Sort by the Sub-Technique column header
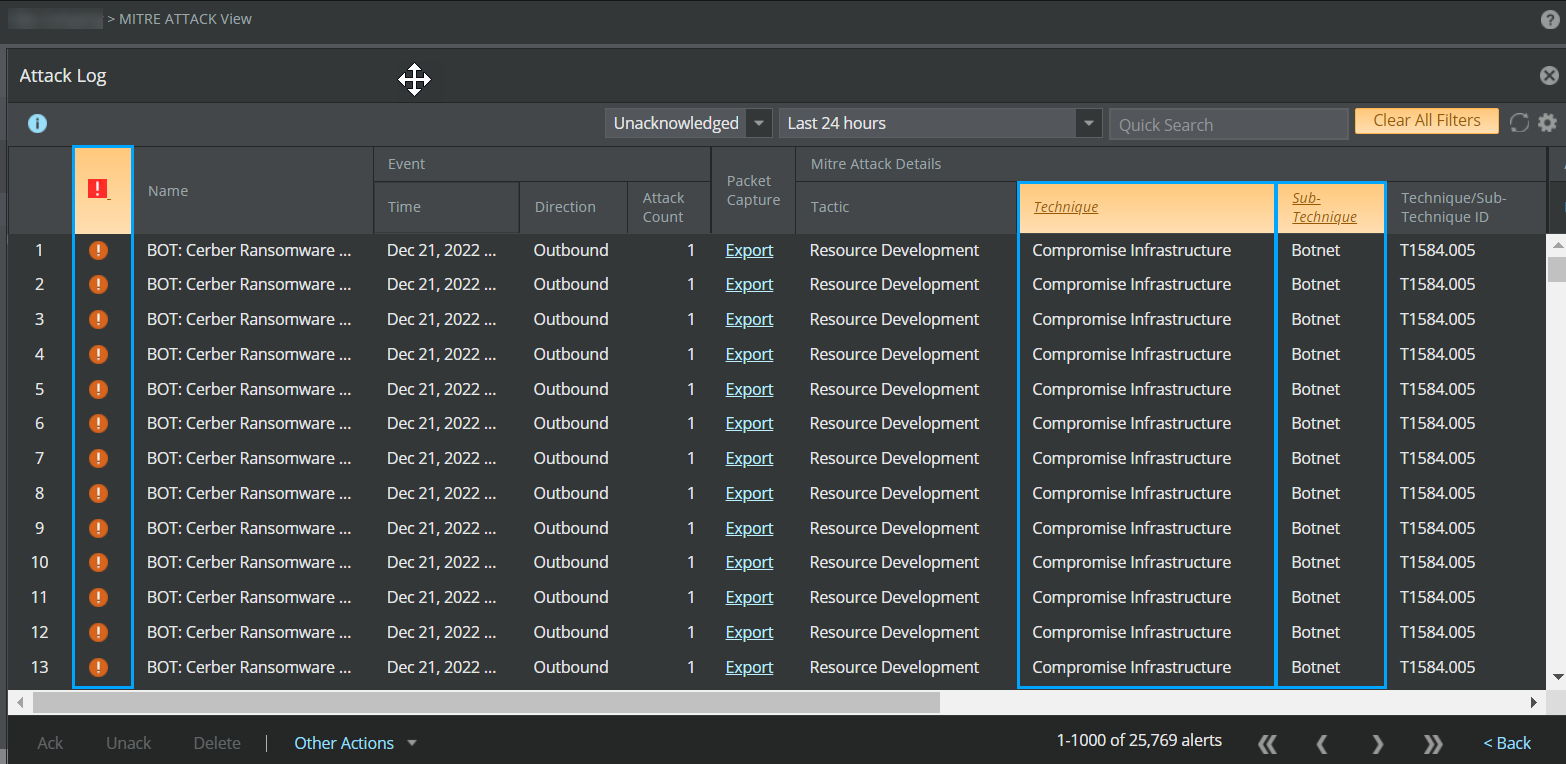The height and width of the screenshot is (764, 1566). click(x=1331, y=207)
